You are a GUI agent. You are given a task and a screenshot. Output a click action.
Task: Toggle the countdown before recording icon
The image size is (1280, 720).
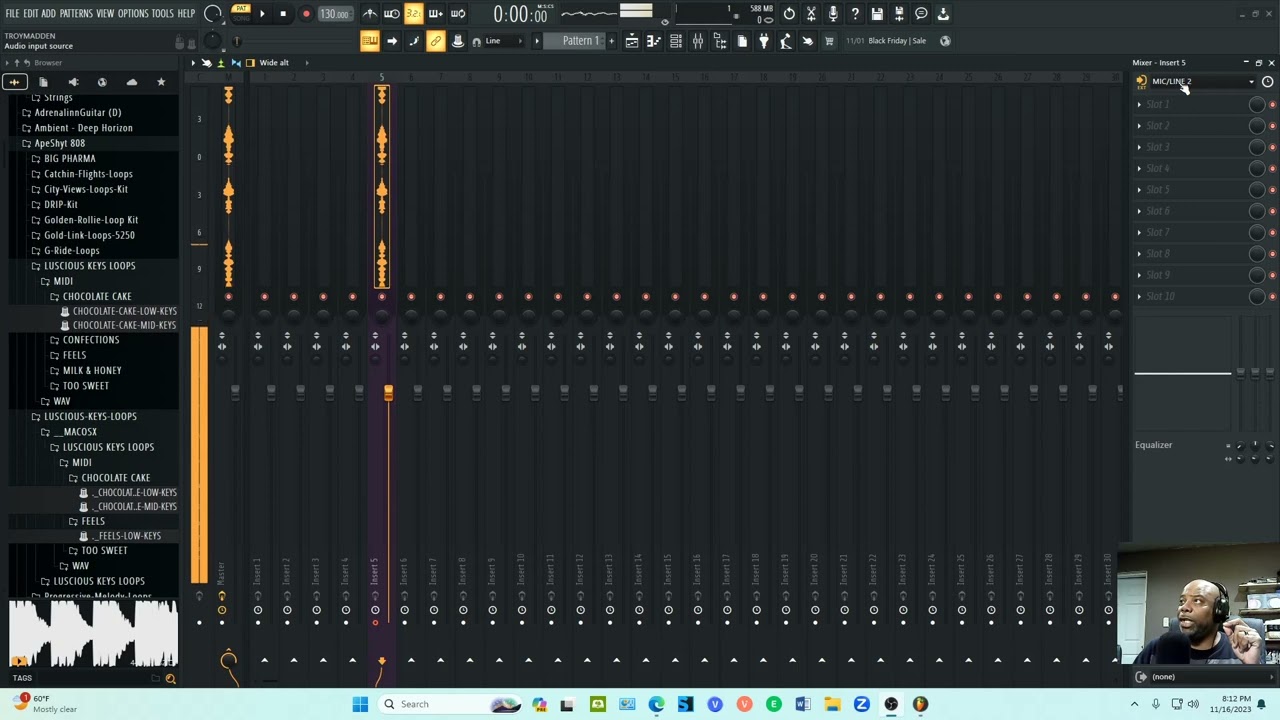point(413,14)
